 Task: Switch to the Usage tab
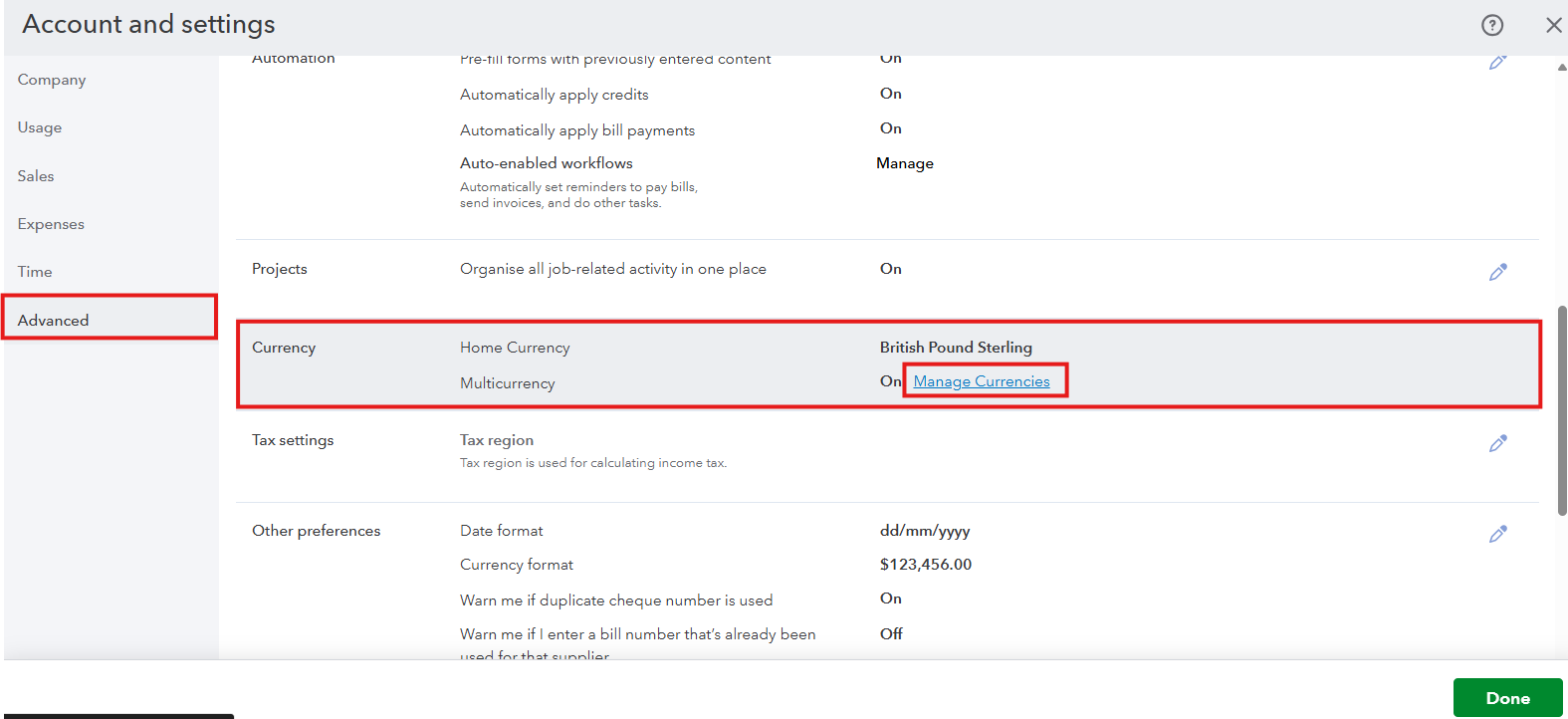click(40, 127)
